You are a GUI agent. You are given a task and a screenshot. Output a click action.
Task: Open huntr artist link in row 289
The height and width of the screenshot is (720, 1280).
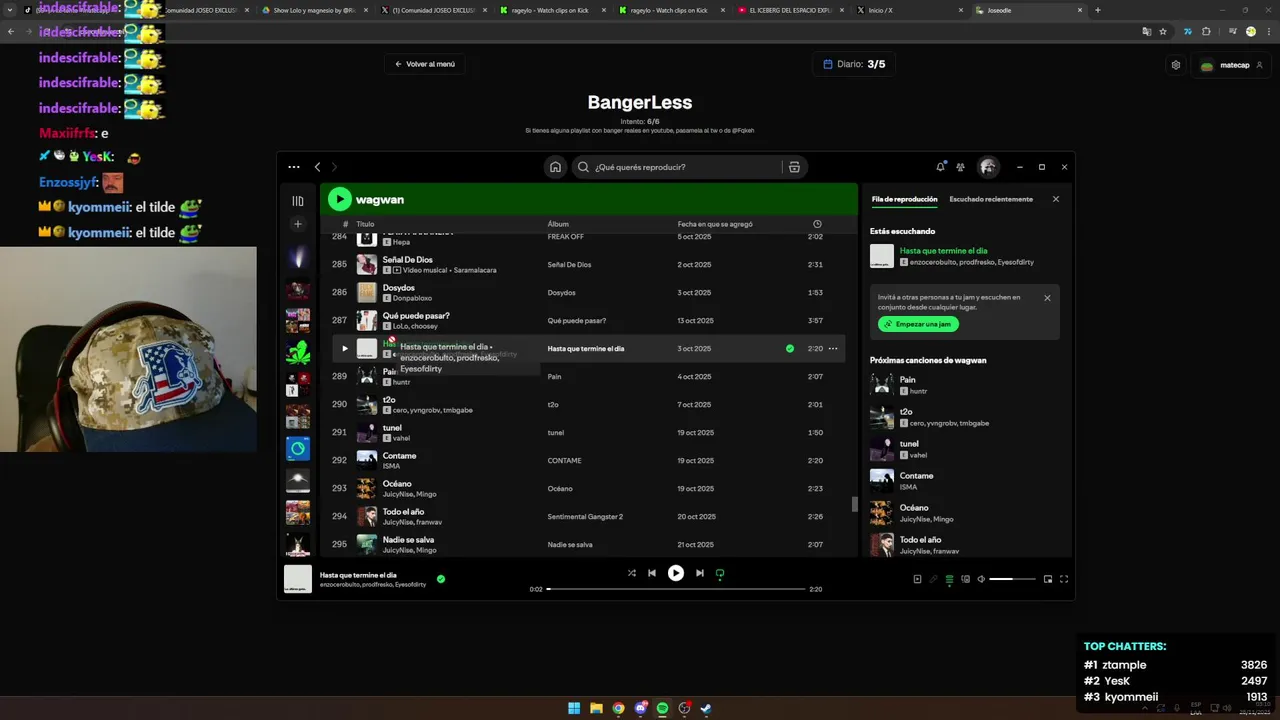click(401, 382)
